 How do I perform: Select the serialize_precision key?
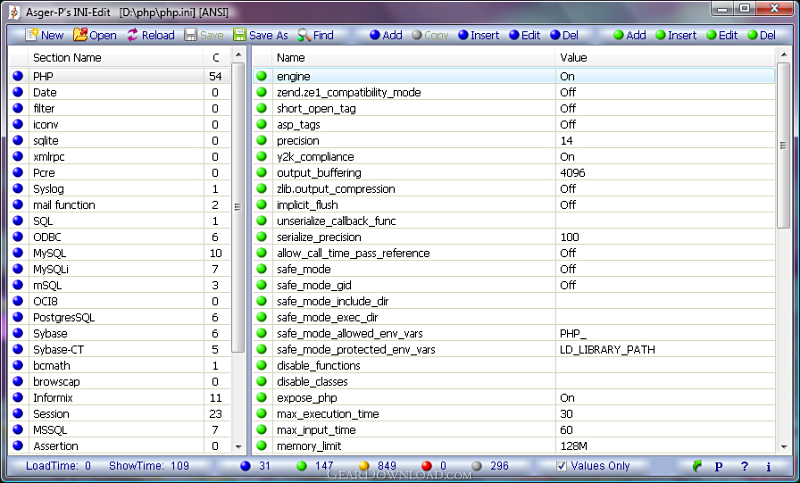[514, 237]
